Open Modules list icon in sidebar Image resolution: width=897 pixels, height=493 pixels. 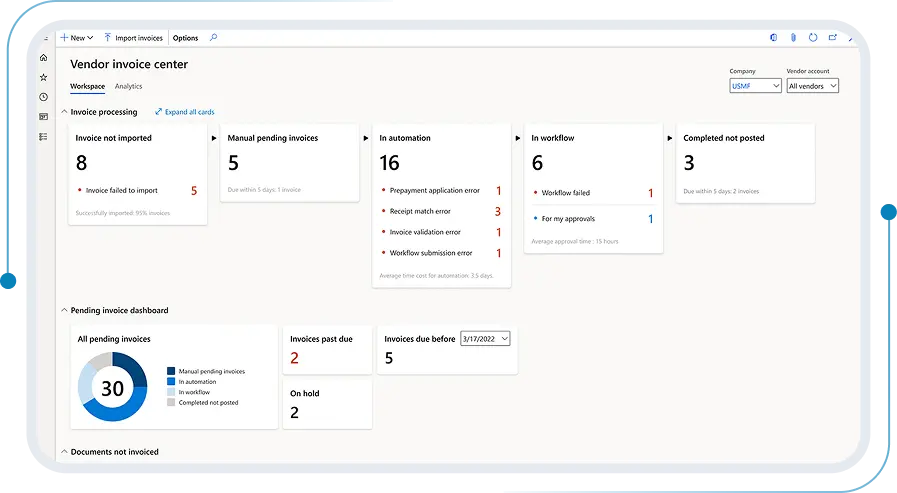coord(43,137)
